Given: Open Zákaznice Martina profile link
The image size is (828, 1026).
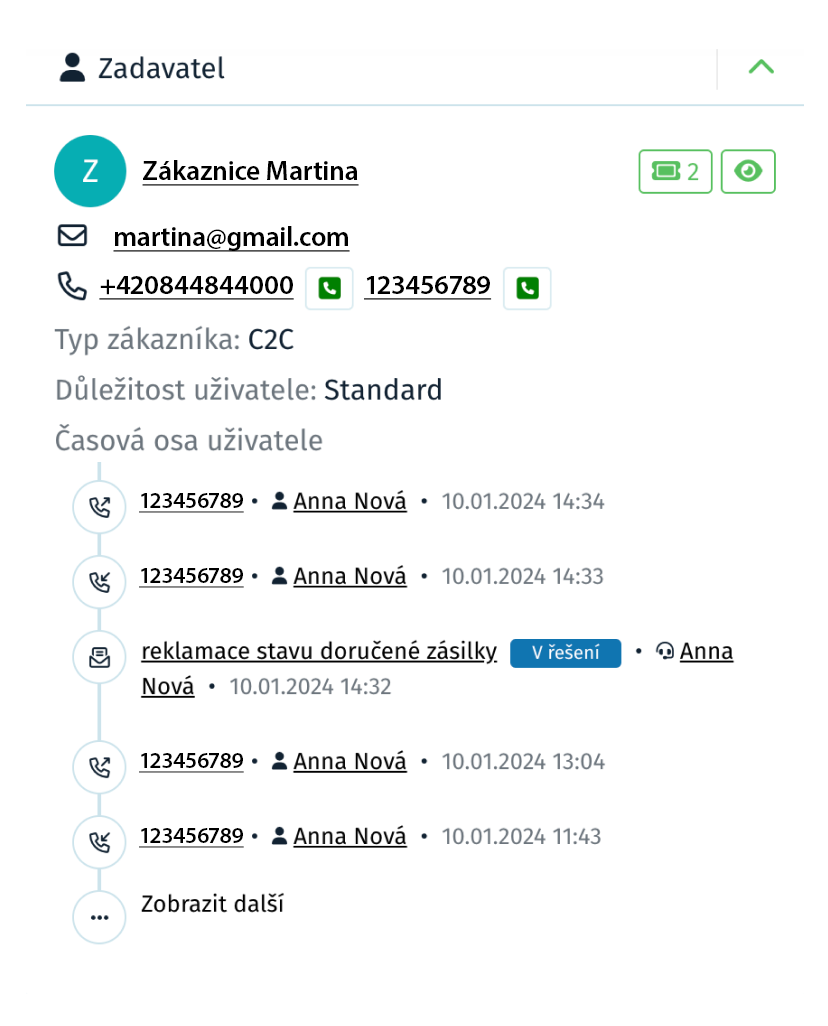Looking at the screenshot, I should (x=250, y=171).
